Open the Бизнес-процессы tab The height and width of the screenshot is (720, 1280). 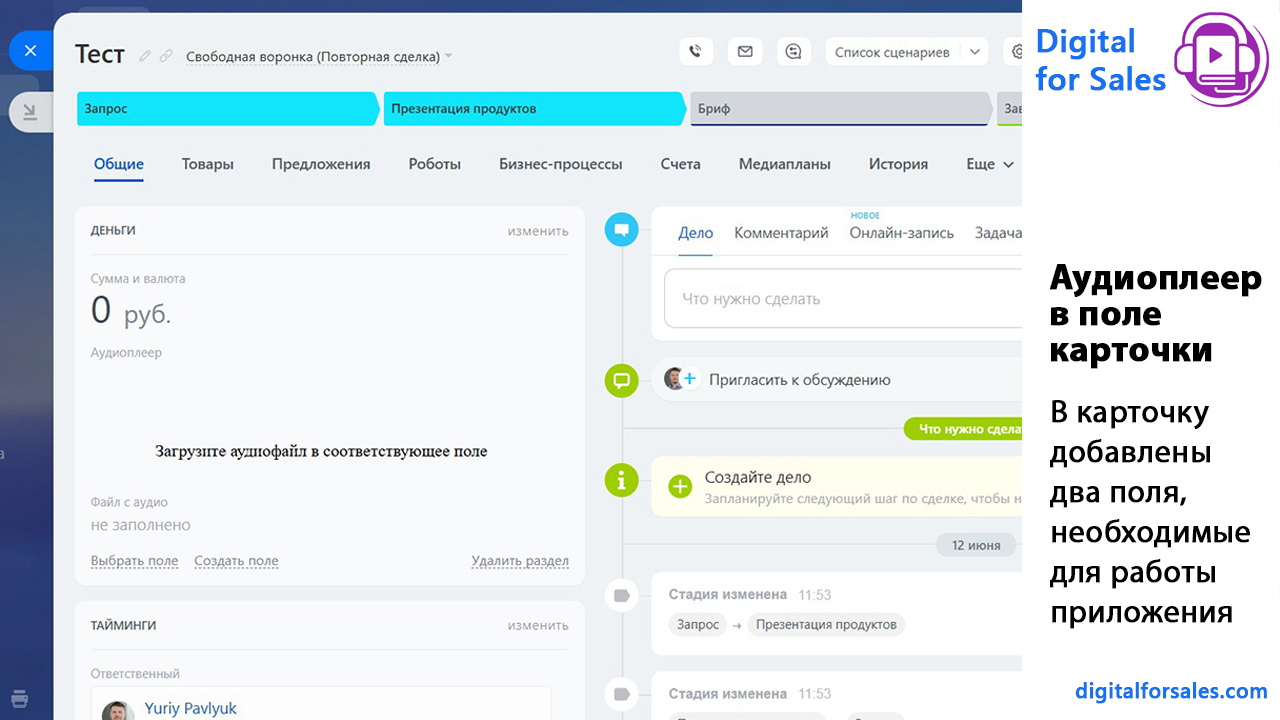click(560, 164)
